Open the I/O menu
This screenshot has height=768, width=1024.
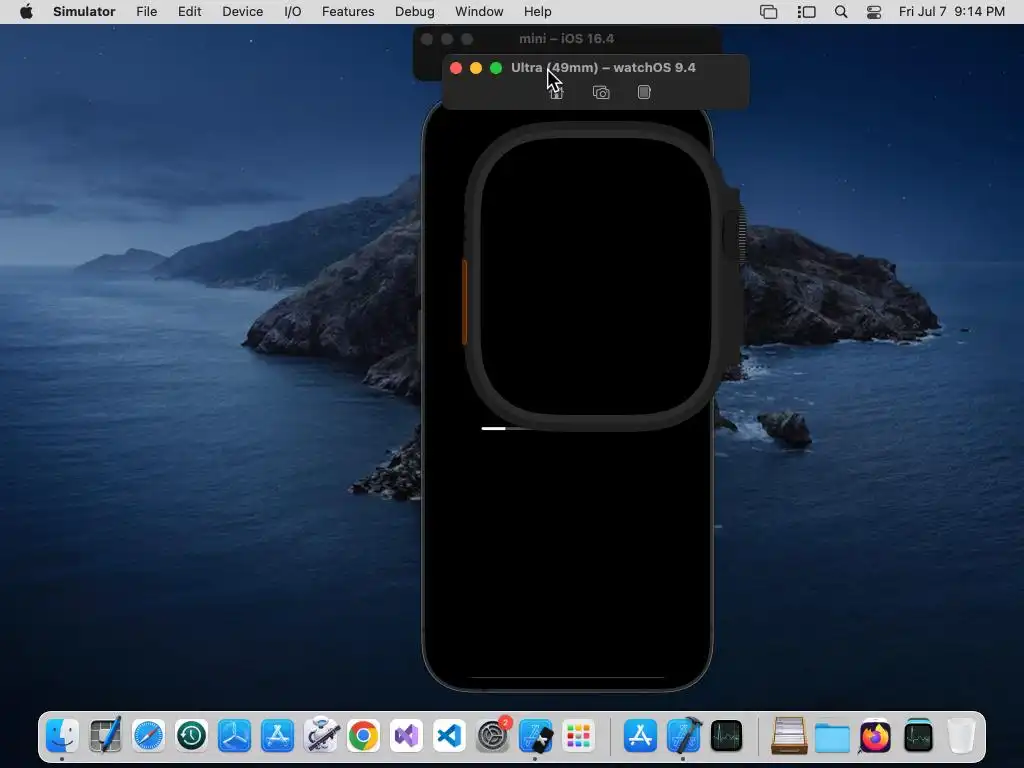(x=293, y=12)
